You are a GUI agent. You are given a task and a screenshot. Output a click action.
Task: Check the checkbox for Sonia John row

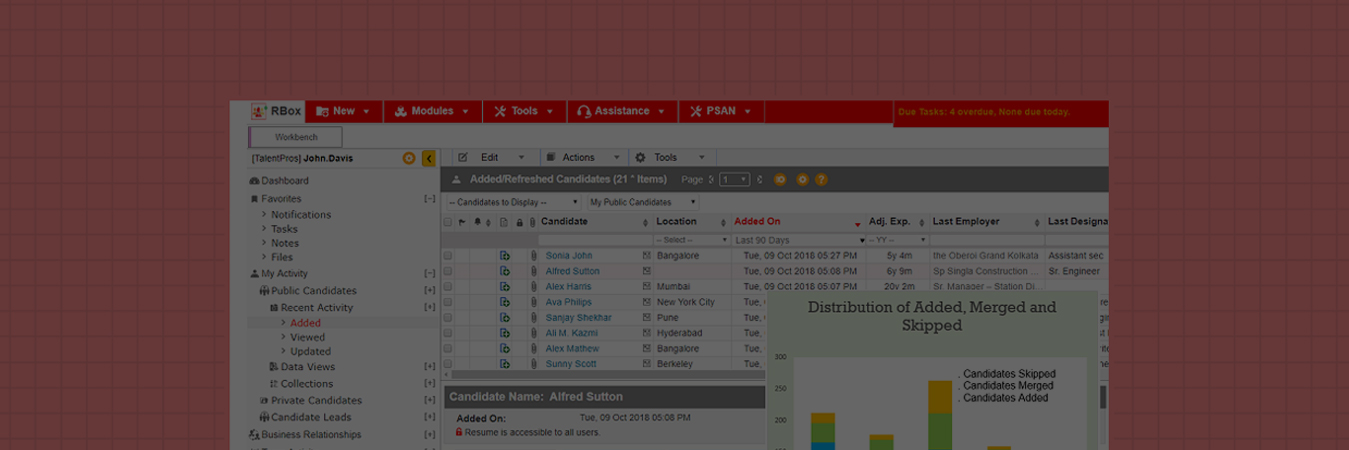click(448, 256)
